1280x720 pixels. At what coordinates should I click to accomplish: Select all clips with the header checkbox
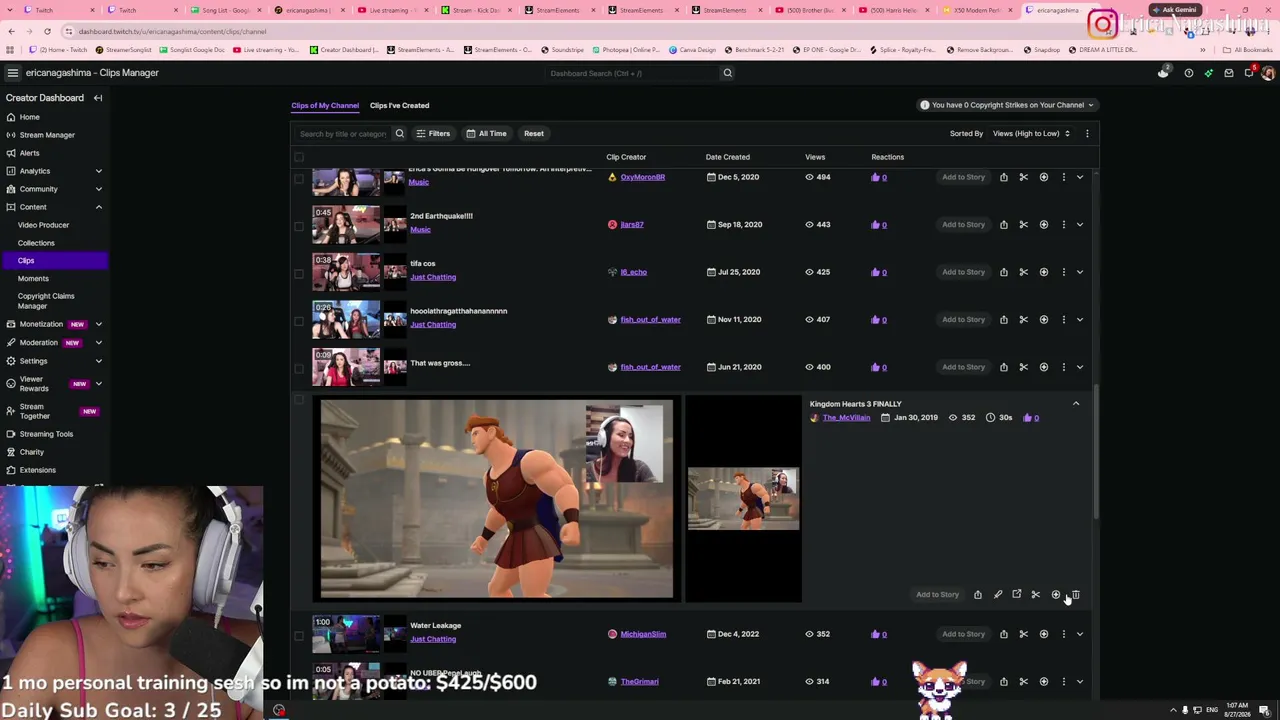click(299, 157)
